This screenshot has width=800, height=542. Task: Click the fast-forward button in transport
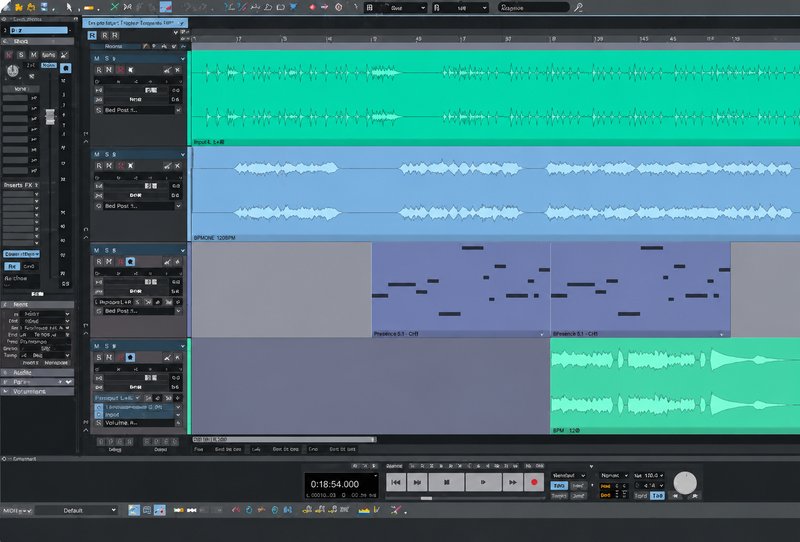(512, 482)
